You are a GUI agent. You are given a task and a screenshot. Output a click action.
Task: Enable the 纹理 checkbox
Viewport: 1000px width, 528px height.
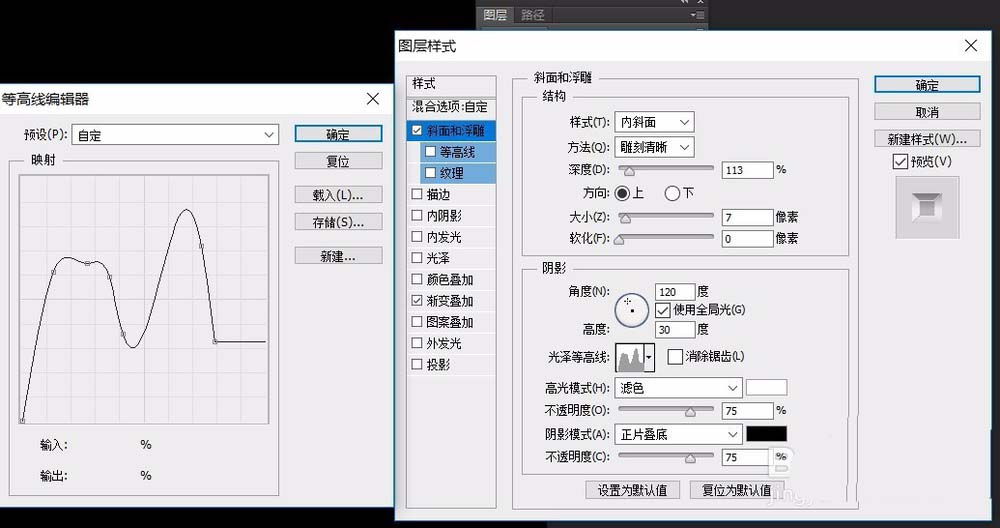point(430,173)
